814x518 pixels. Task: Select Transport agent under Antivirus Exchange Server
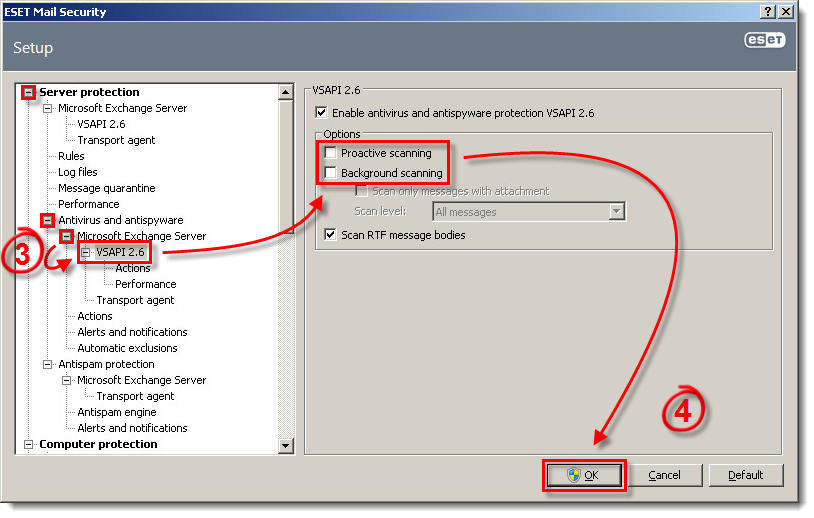(135, 300)
